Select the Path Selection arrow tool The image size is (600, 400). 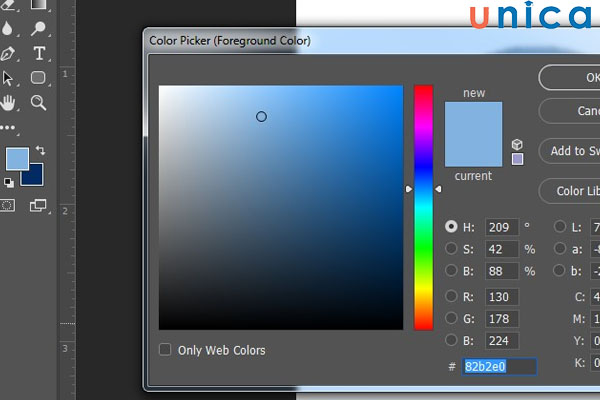(x=7, y=78)
